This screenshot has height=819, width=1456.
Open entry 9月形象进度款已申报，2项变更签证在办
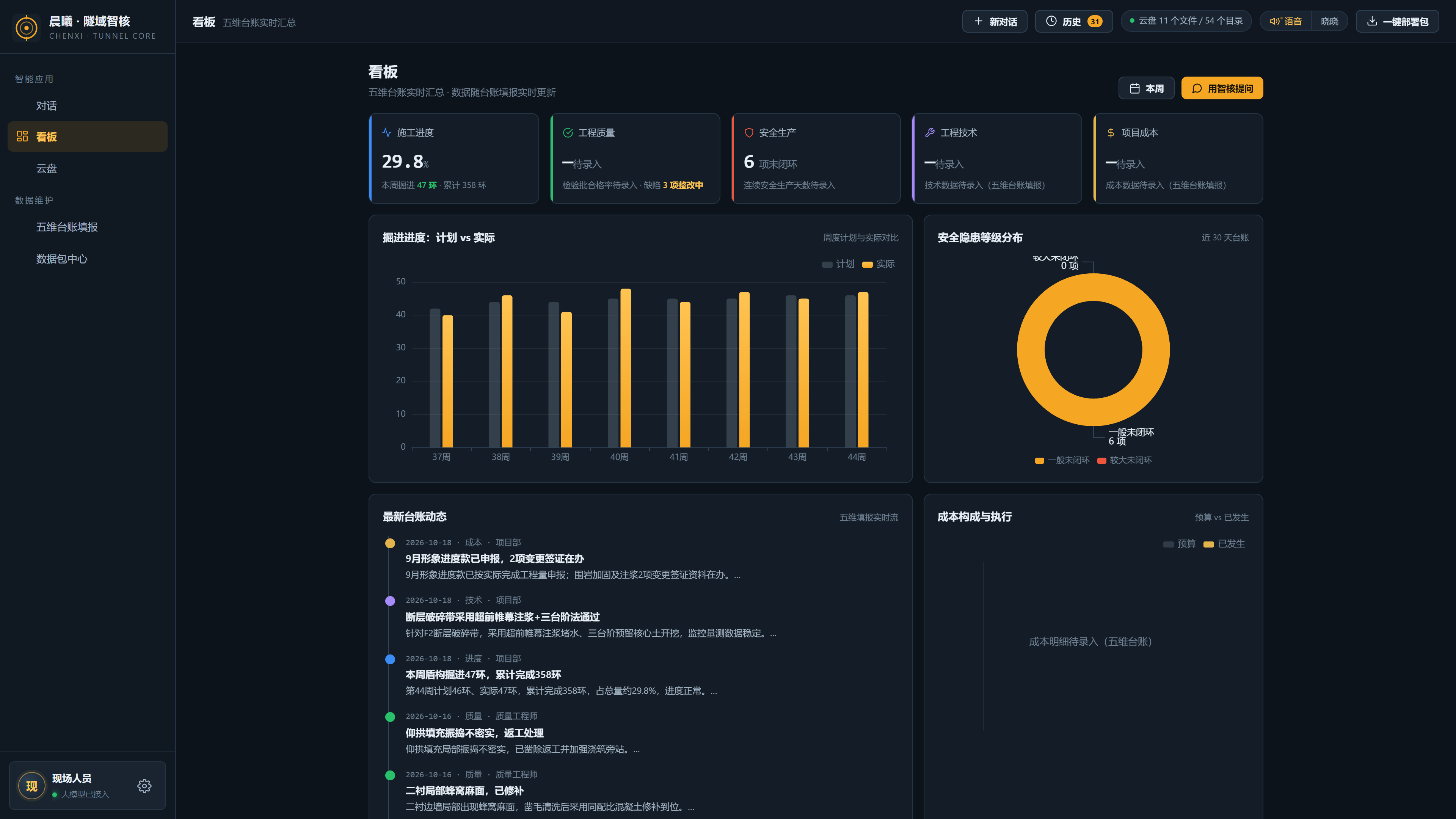click(x=494, y=559)
